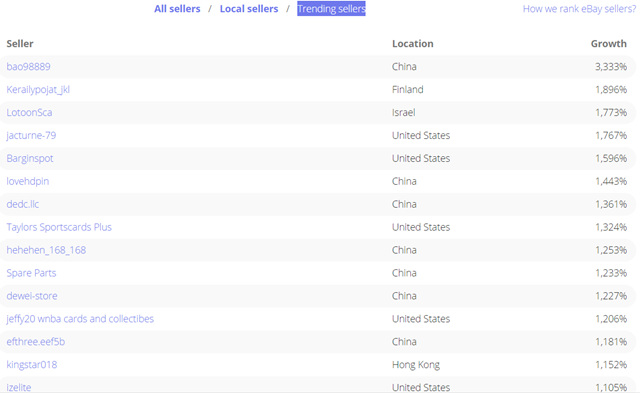This screenshot has height=393, width=640.
Task: Click the 1,443% growth value
Action: (x=611, y=181)
